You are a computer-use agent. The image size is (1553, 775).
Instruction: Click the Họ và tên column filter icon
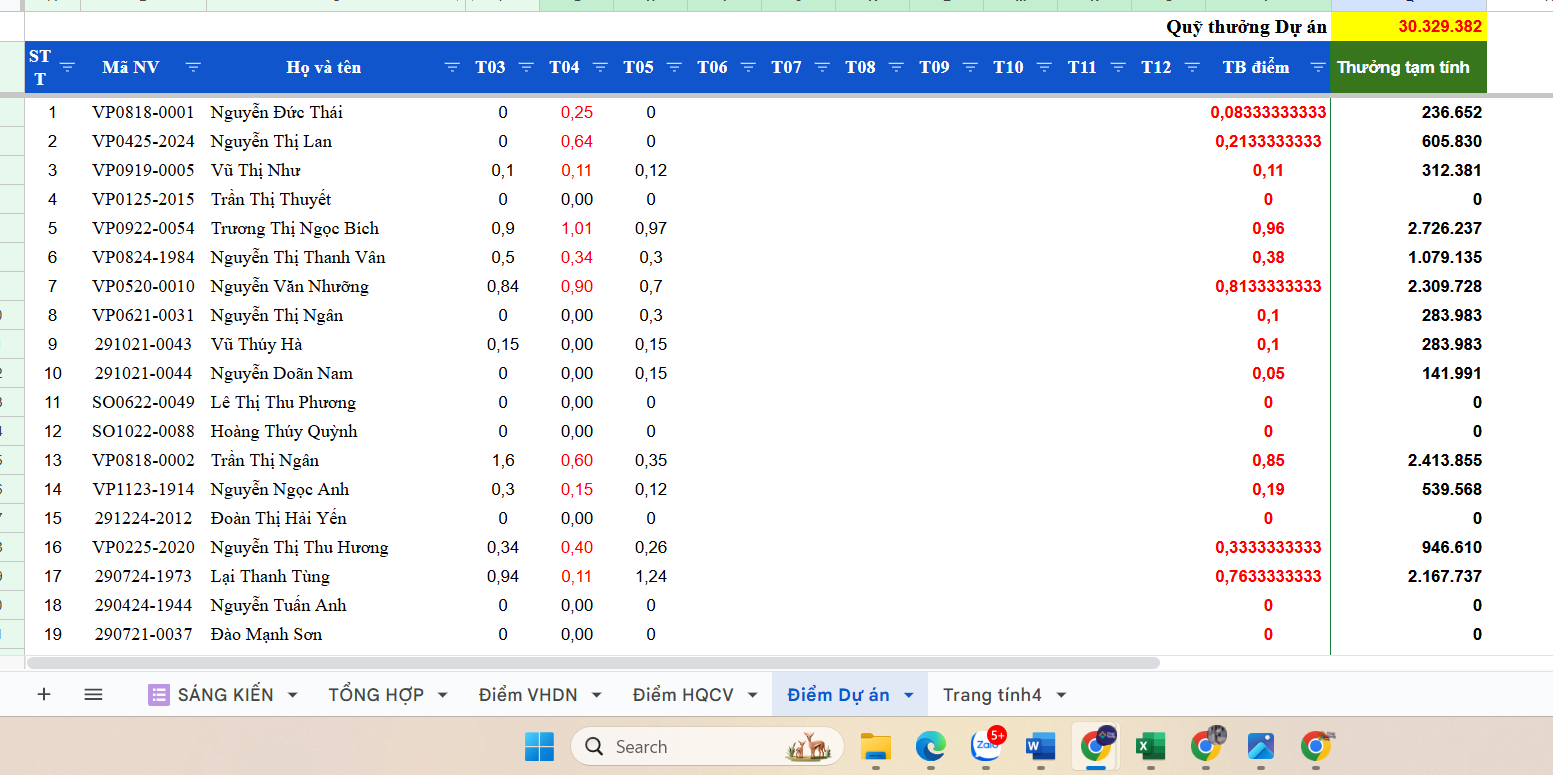[452, 67]
